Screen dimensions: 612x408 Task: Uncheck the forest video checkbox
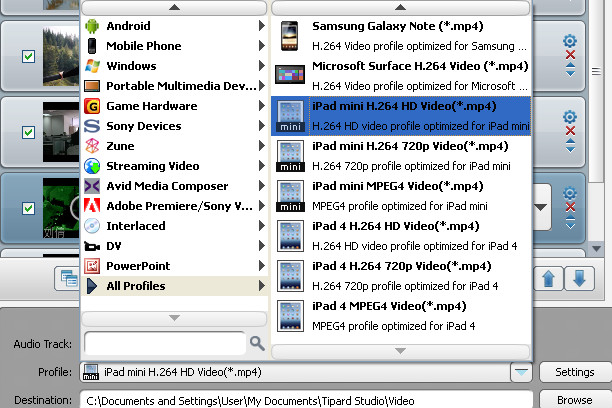[x=28, y=56]
